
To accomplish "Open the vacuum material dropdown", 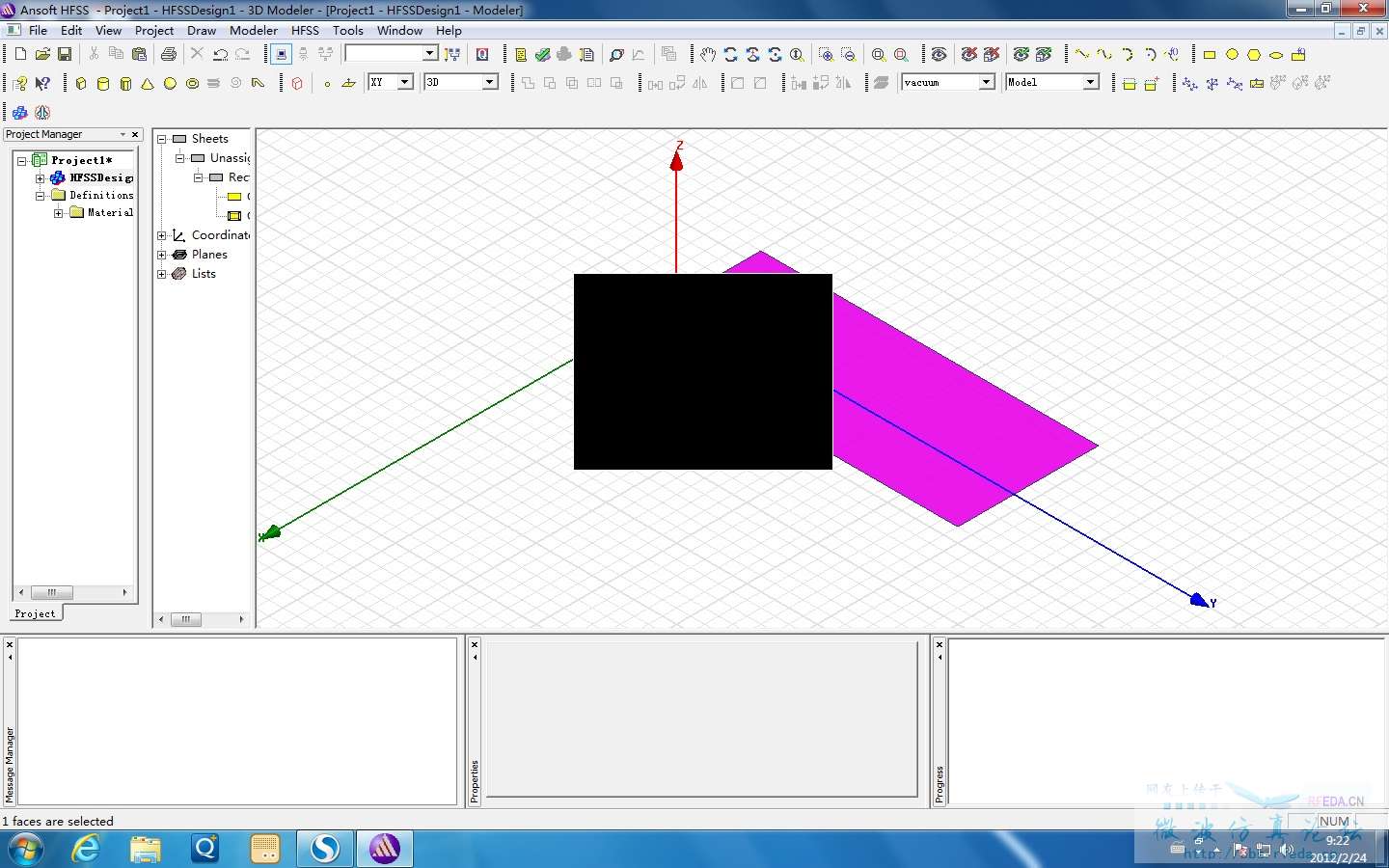I will point(986,83).
